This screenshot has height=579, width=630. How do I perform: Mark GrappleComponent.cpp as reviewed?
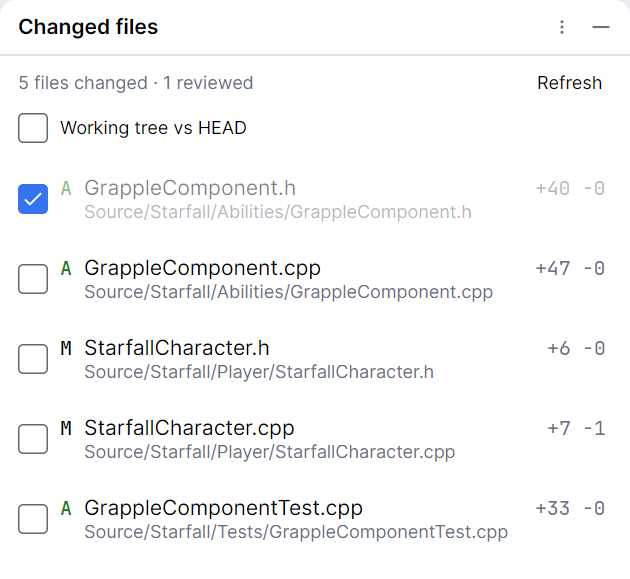(33, 279)
